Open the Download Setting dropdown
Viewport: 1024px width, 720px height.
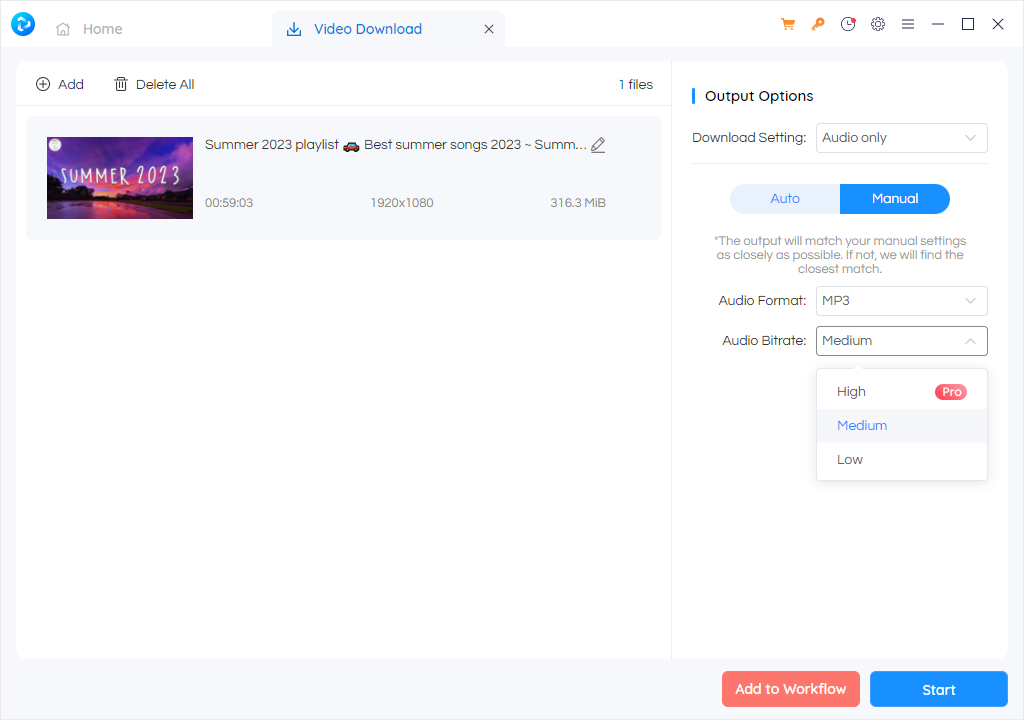[x=901, y=138]
